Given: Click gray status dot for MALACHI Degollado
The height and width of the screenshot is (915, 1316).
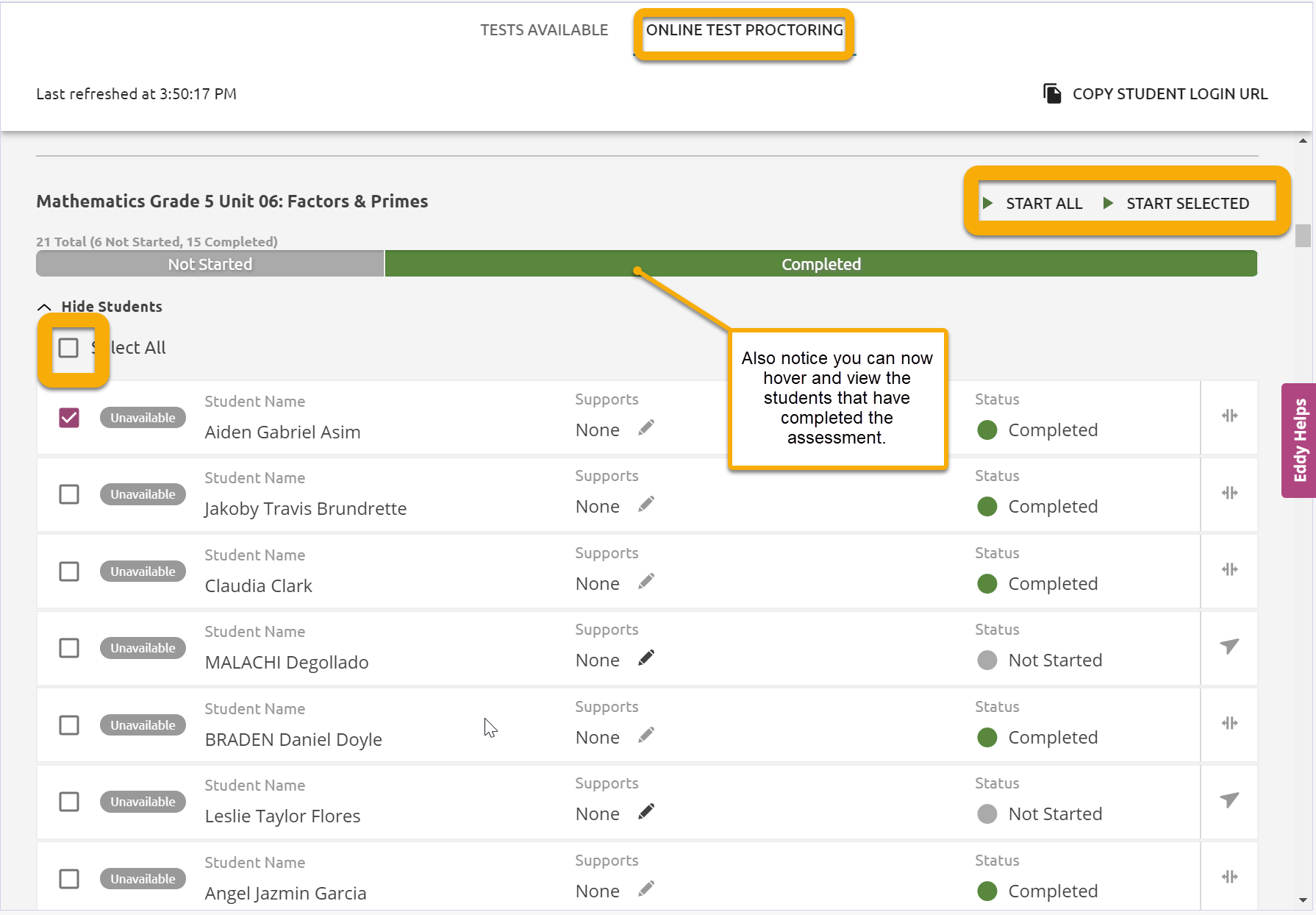Looking at the screenshot, I should tap(987, 661).
